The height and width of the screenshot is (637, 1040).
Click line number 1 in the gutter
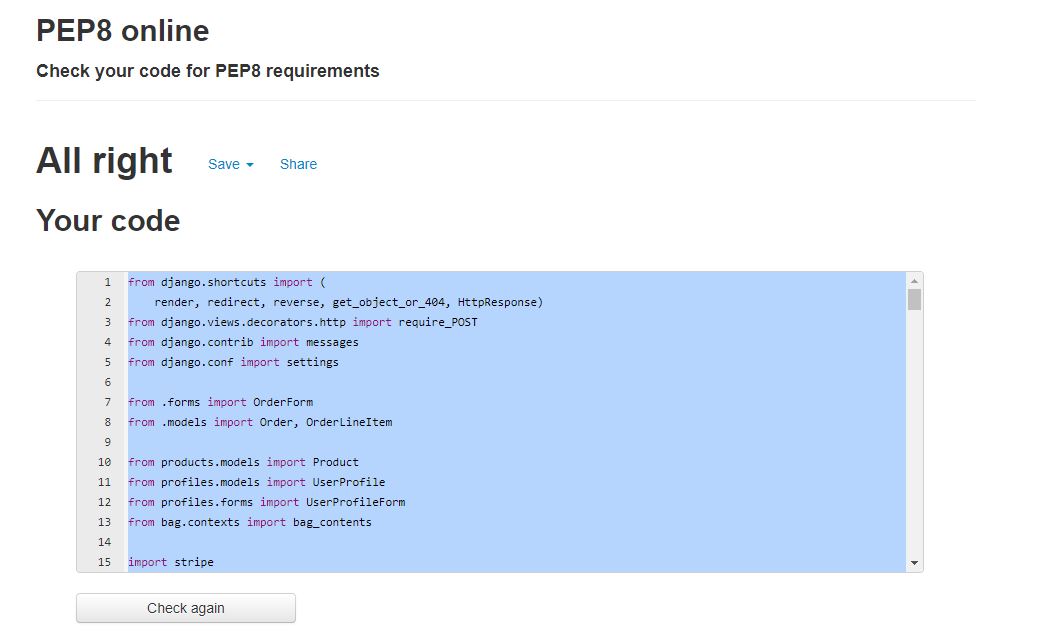(105, 281)
